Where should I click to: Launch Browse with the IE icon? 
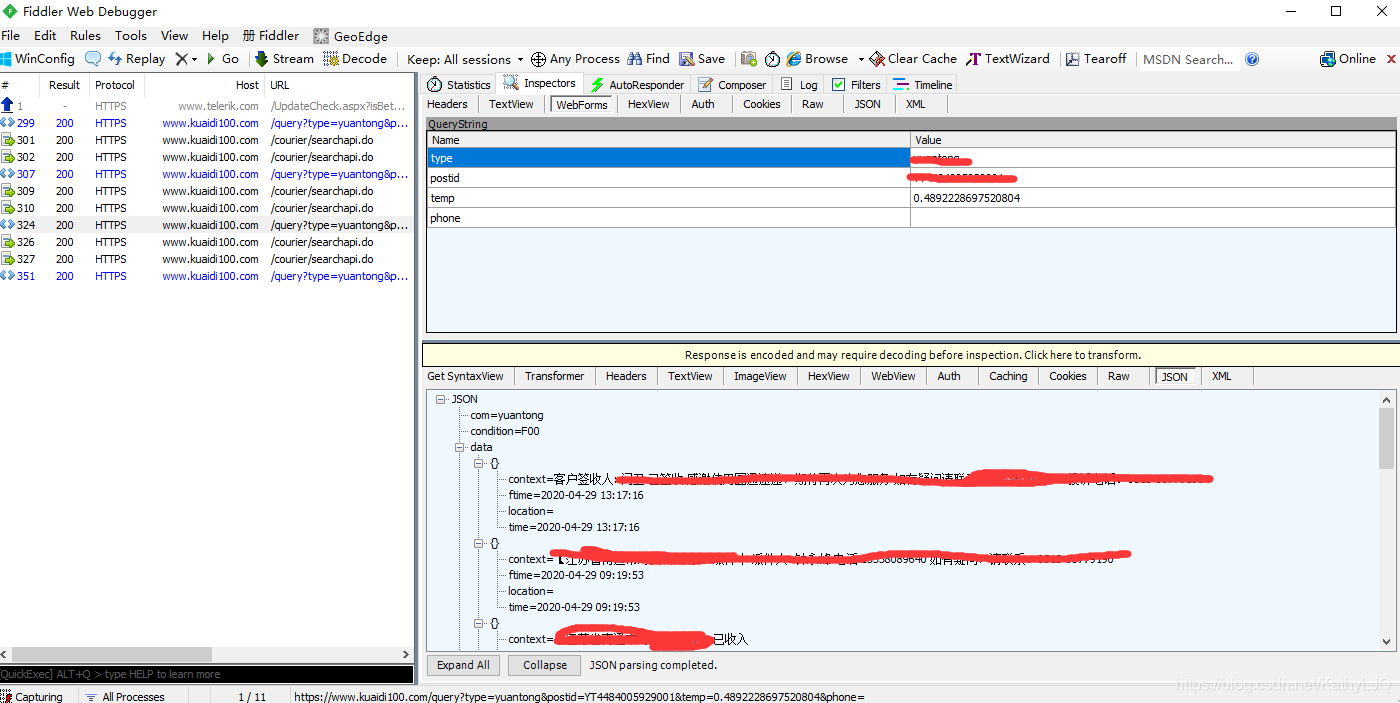(817, 59)
